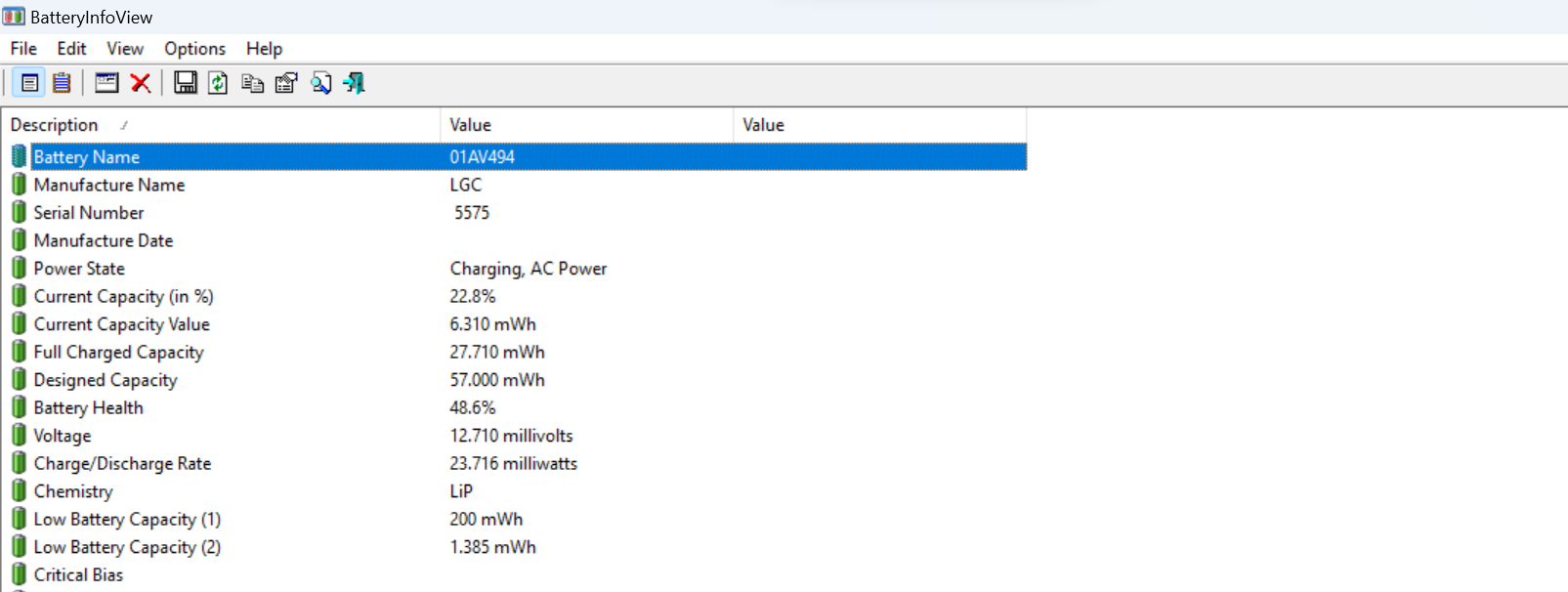Select the Serial Number row label
This screenshot has width=1568, height=592.
tap(89, 213)
